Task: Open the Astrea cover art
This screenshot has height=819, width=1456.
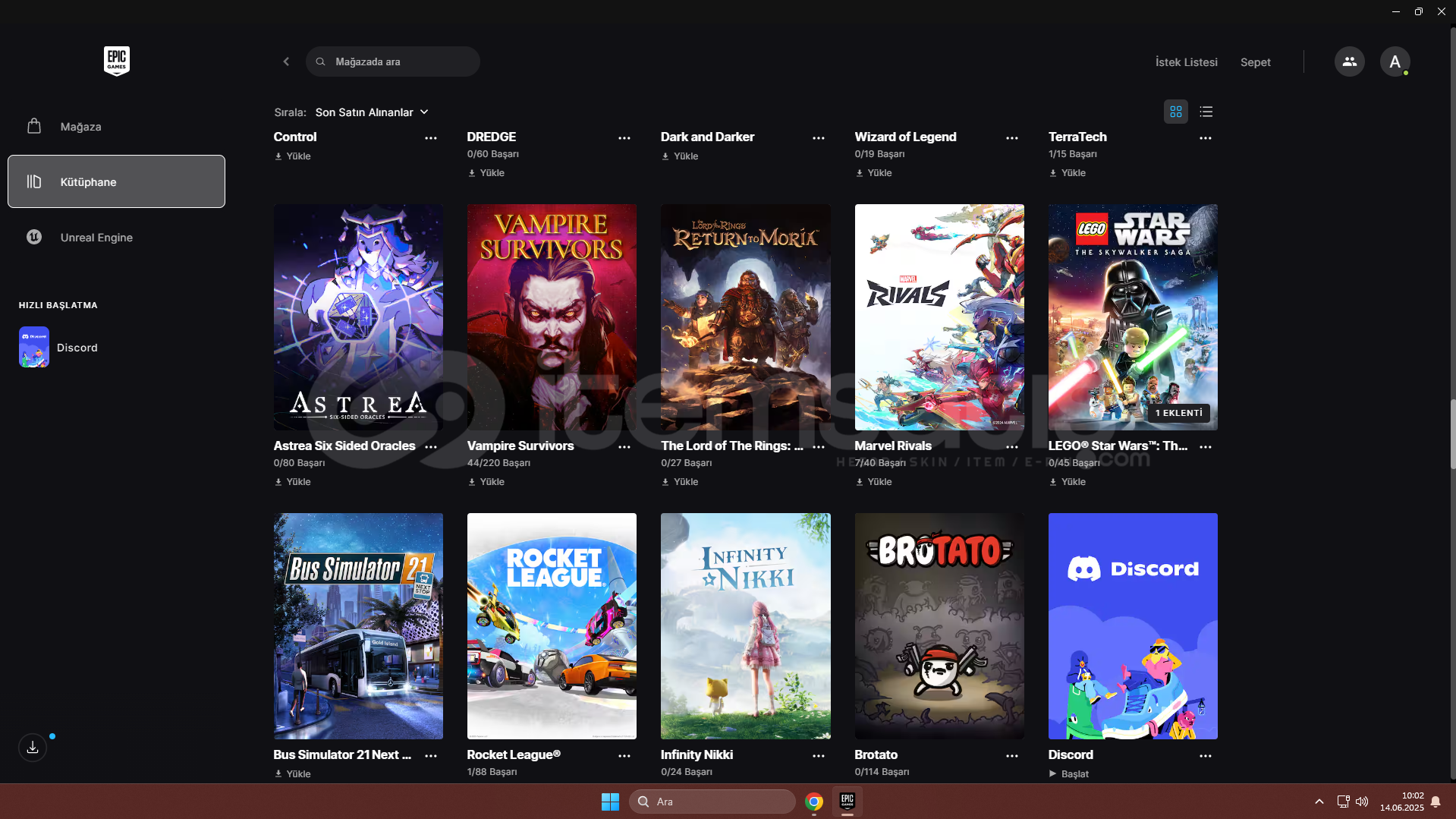Action: pyautogui.click(x=358, y=317)
